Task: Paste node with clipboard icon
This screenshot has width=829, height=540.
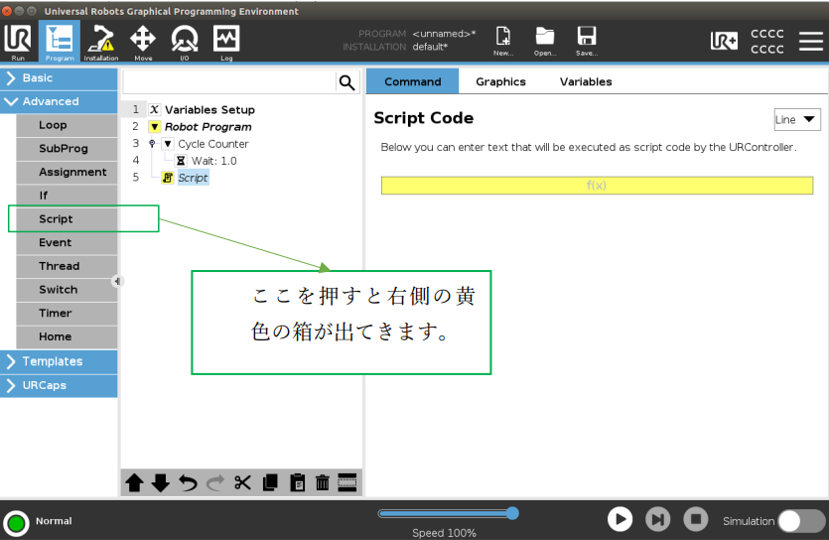Action: pyautogui.click(x=298, y=482)
